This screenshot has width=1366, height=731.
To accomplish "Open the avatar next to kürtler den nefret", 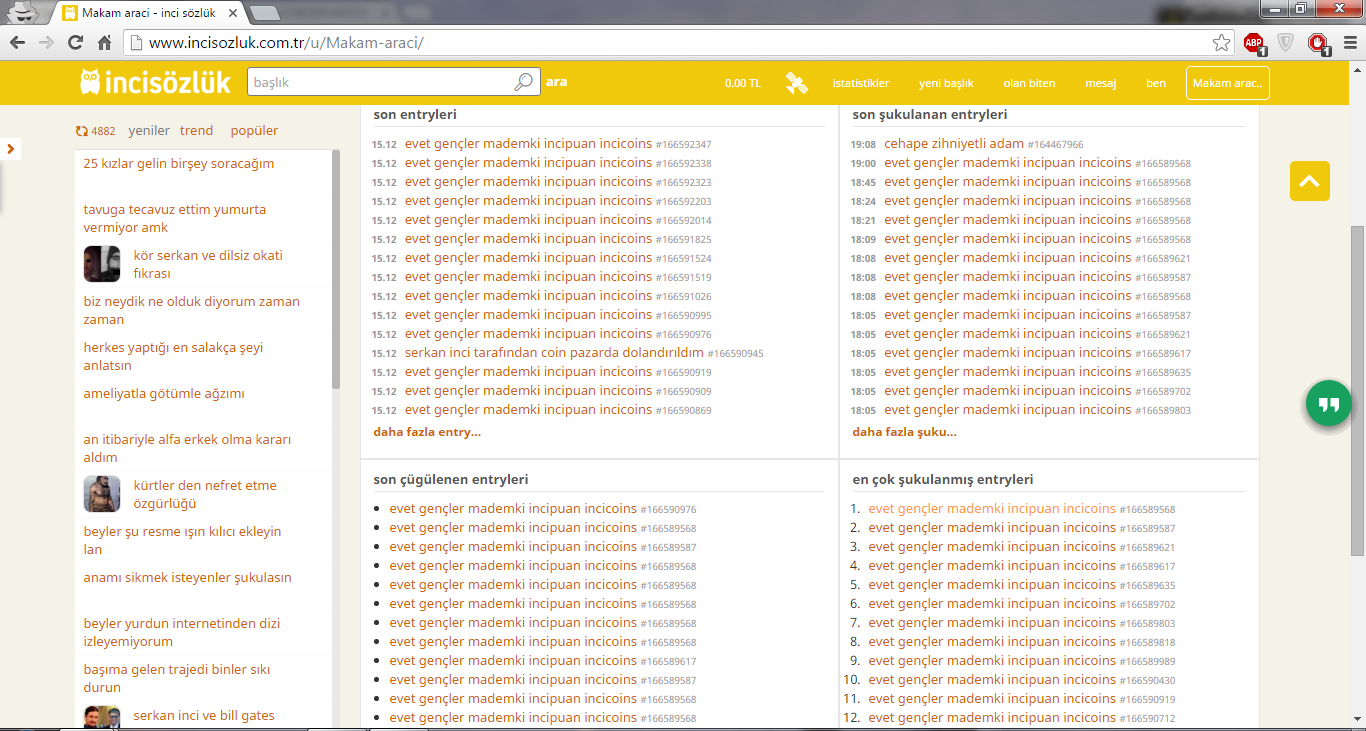I will [102, 494].
